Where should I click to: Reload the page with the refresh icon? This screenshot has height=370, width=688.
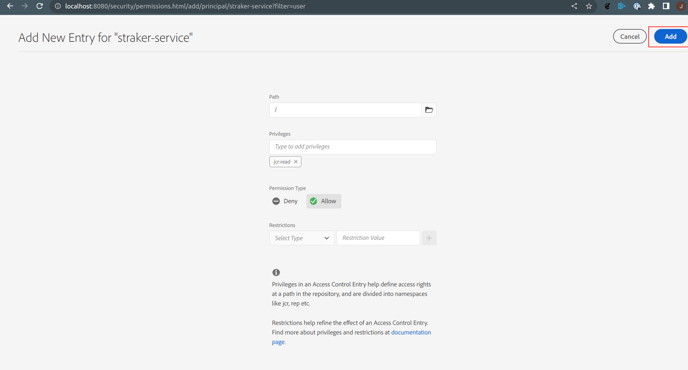[x=39, y=6]
